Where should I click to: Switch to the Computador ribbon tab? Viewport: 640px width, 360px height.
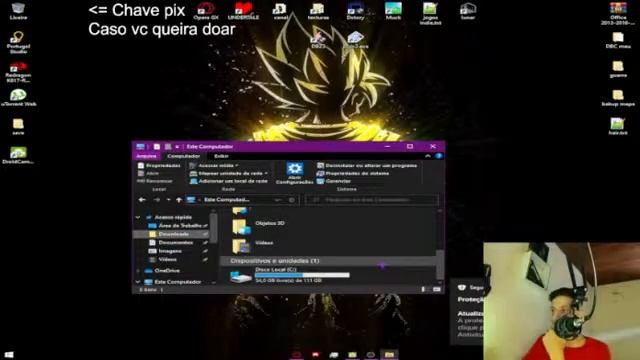point(184,156)
